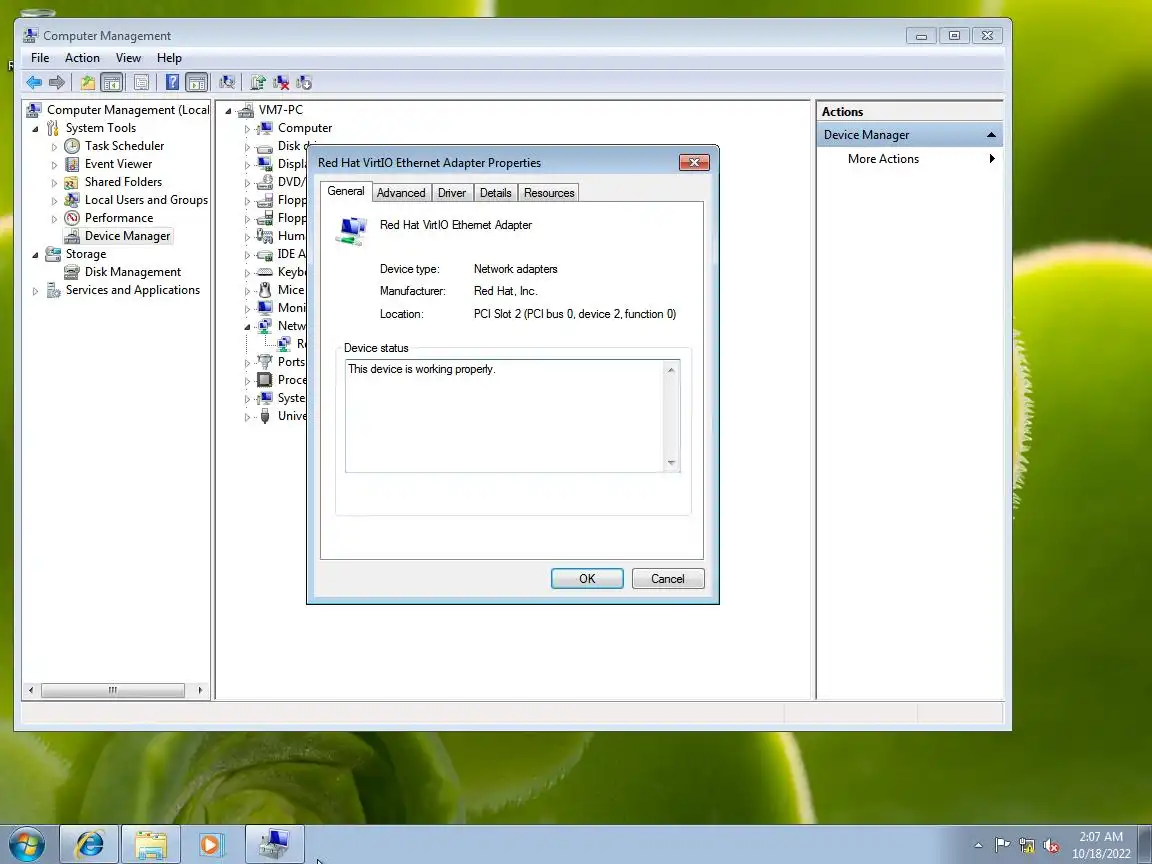Screen dimensions: 1152x864
Task: Collapse the System Tools node
Action: pos(35,129)
